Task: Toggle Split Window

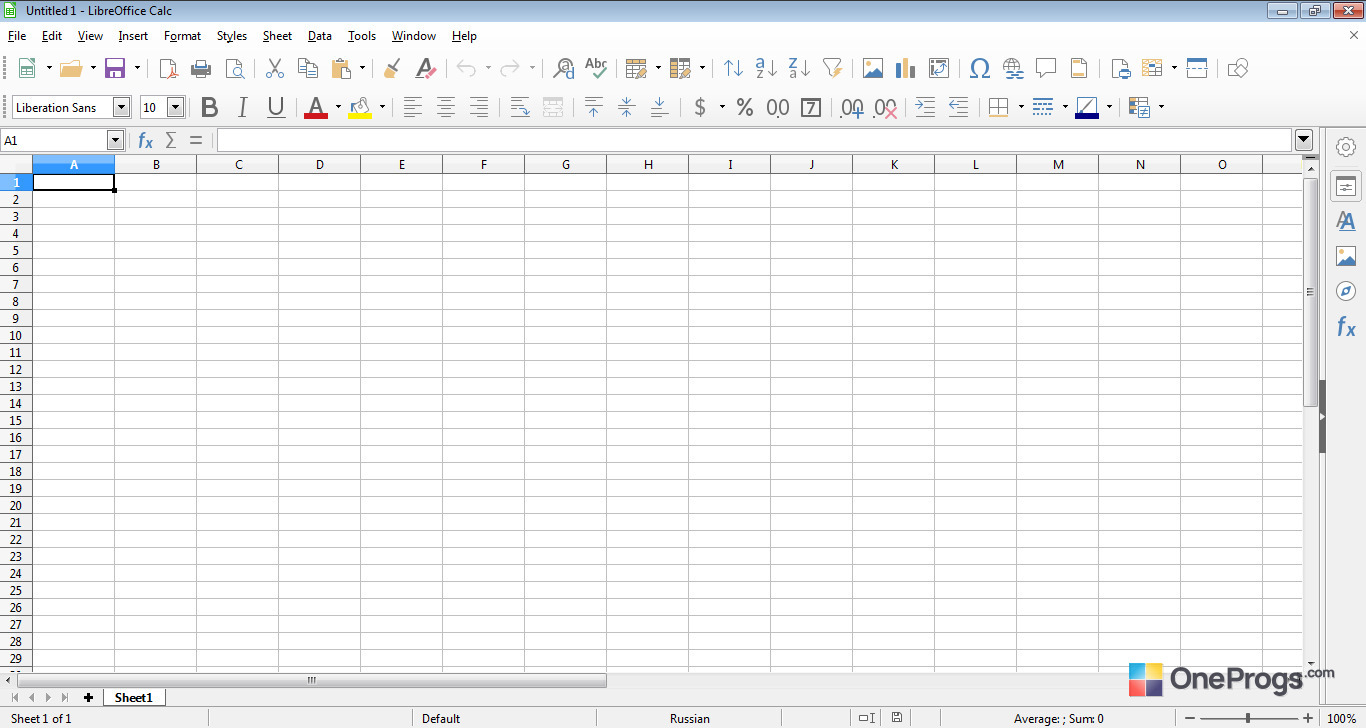Action: [x=1197, y=68]
